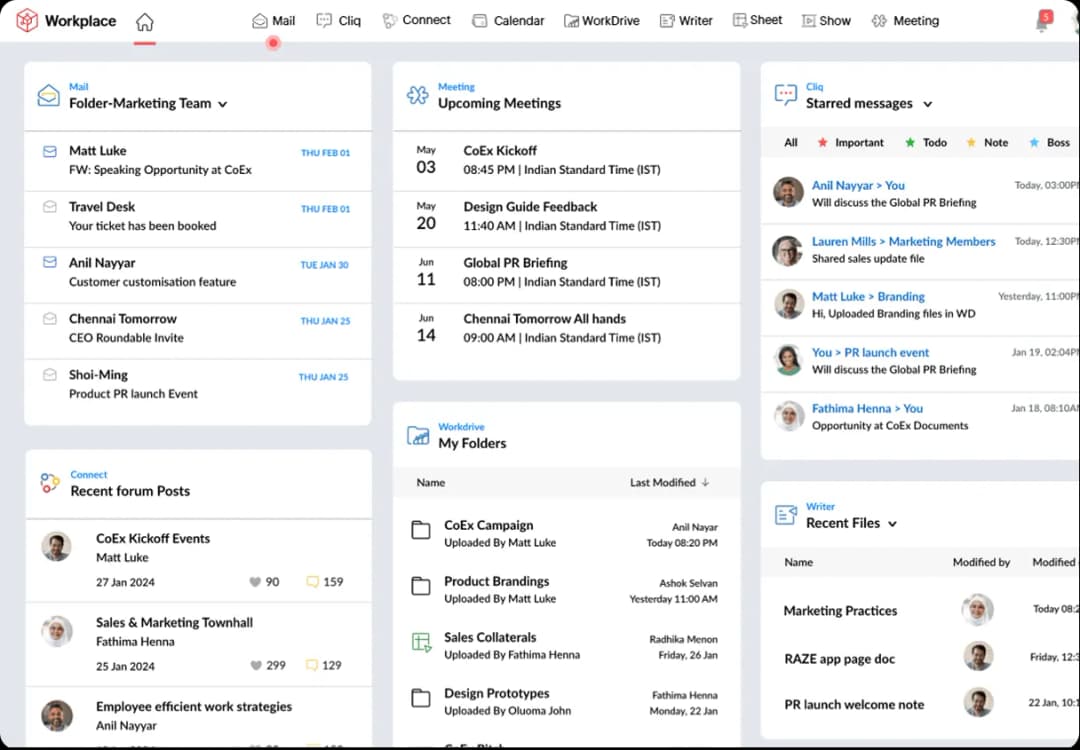This screenshot has width=1080, height=750.
Task: Open comments on Sales & Marketing Townhall
Action: 312,665
